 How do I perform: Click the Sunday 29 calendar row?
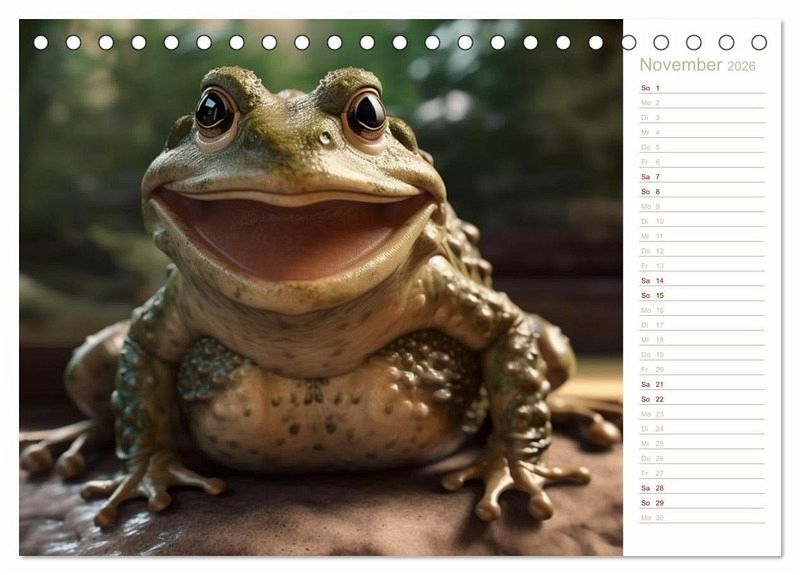tap(700, 503)
